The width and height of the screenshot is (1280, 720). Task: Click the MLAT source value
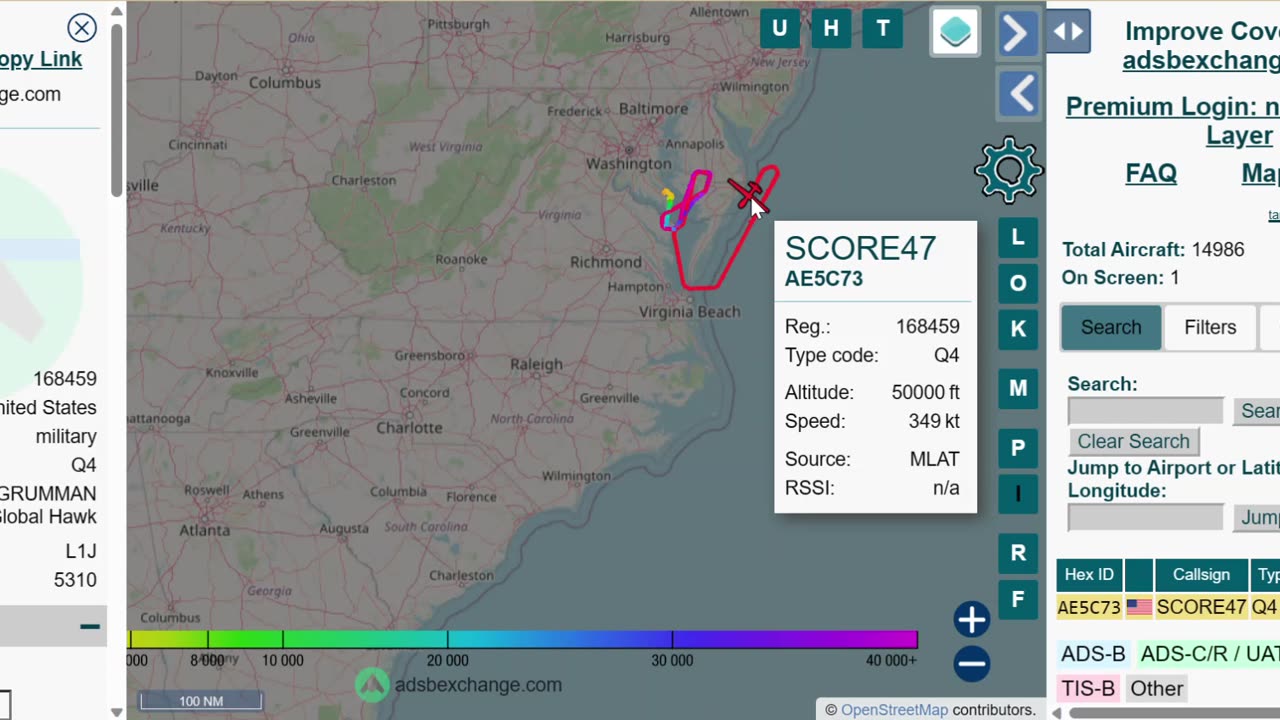[935, 459]
